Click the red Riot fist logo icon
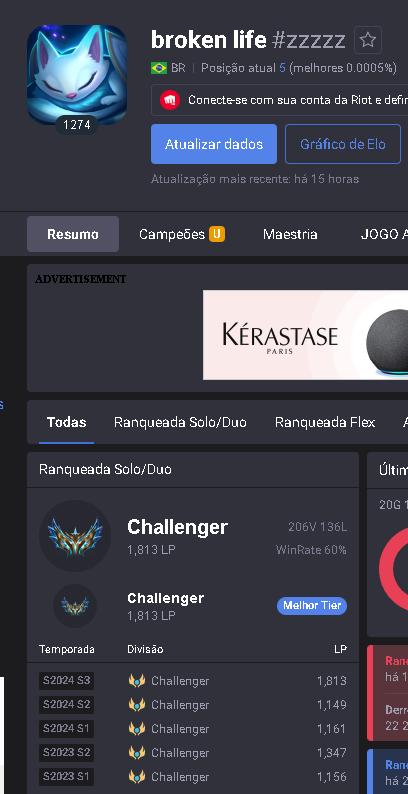408x794 pixels. coord(170,100)
